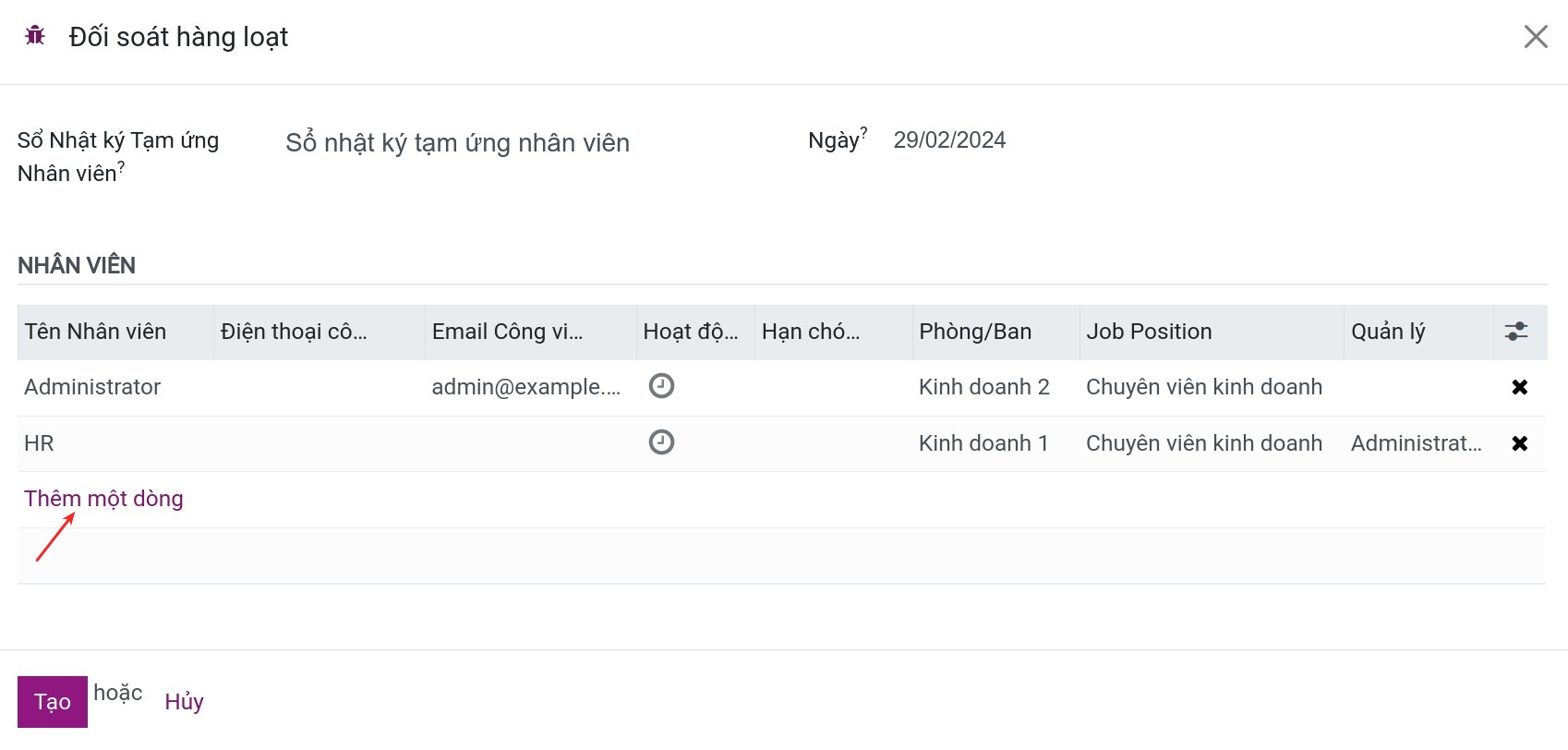Cancel with the Hủy button
Image resolution: width=1568 pixels, height=750 pixels.
[x=184, y=702]
